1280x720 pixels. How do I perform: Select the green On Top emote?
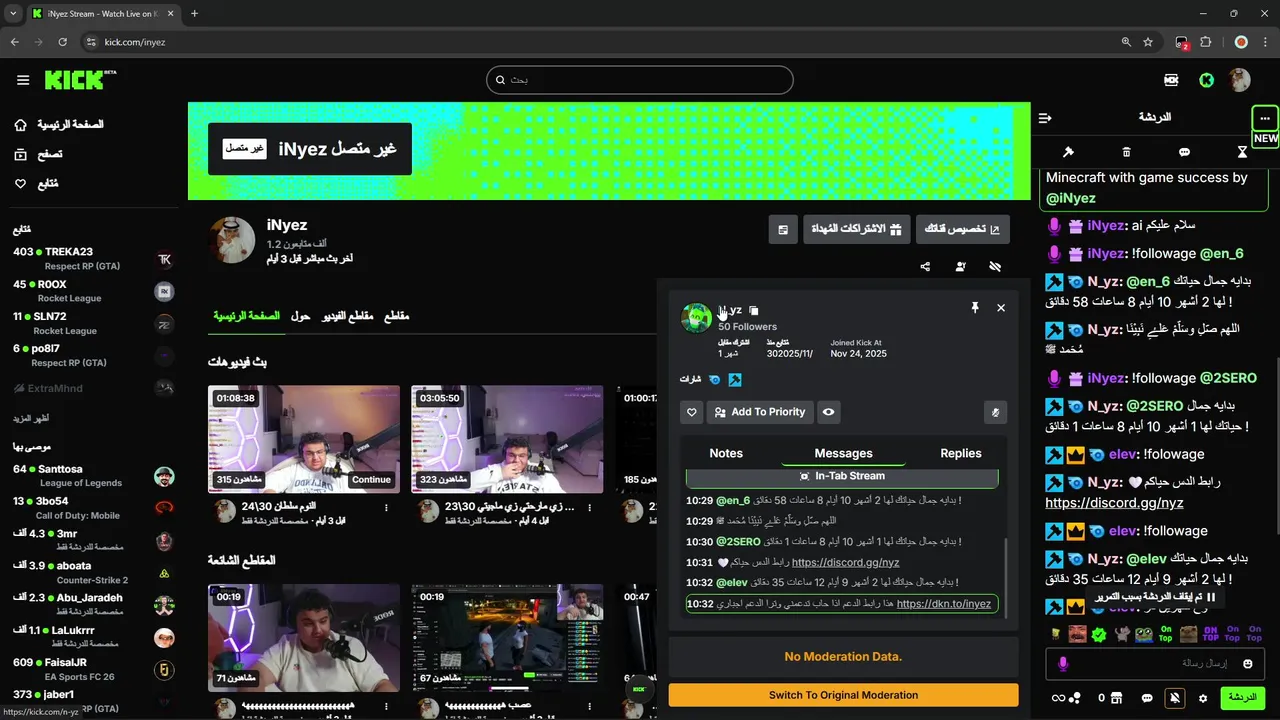click(1166, 634)
